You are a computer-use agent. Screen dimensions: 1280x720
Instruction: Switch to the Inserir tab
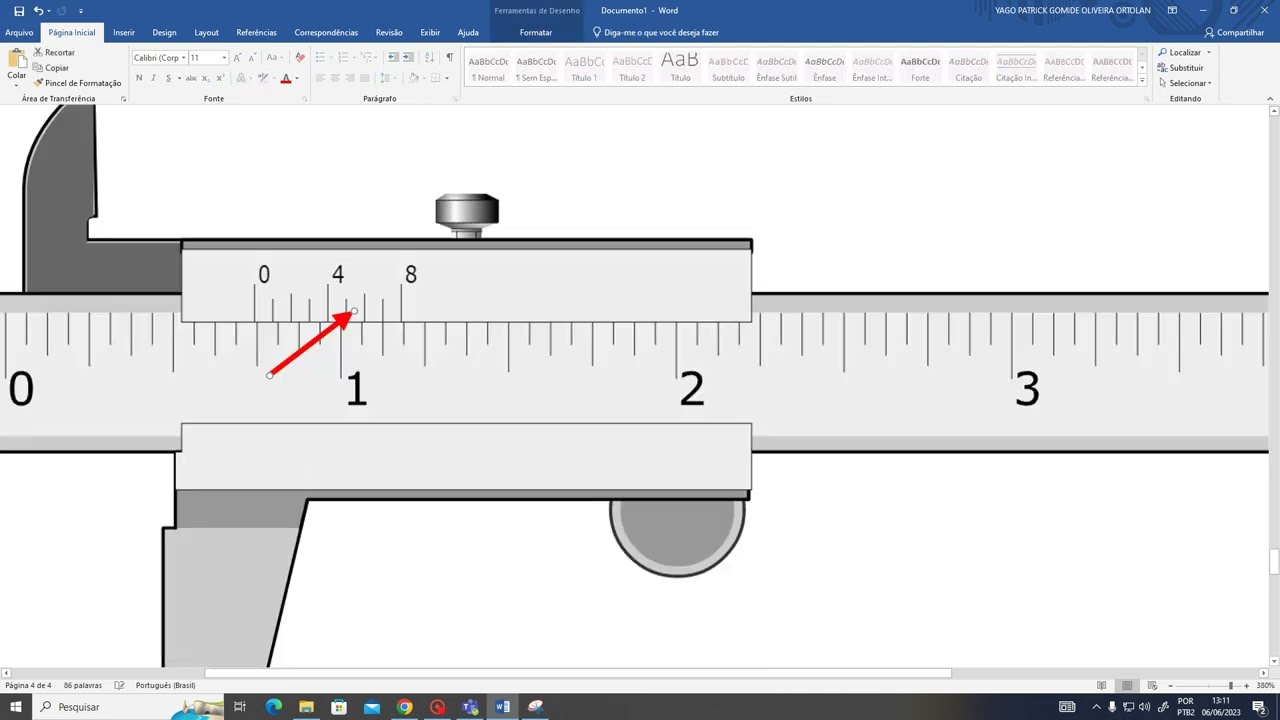pyautogui.click(x=124, y=32)
